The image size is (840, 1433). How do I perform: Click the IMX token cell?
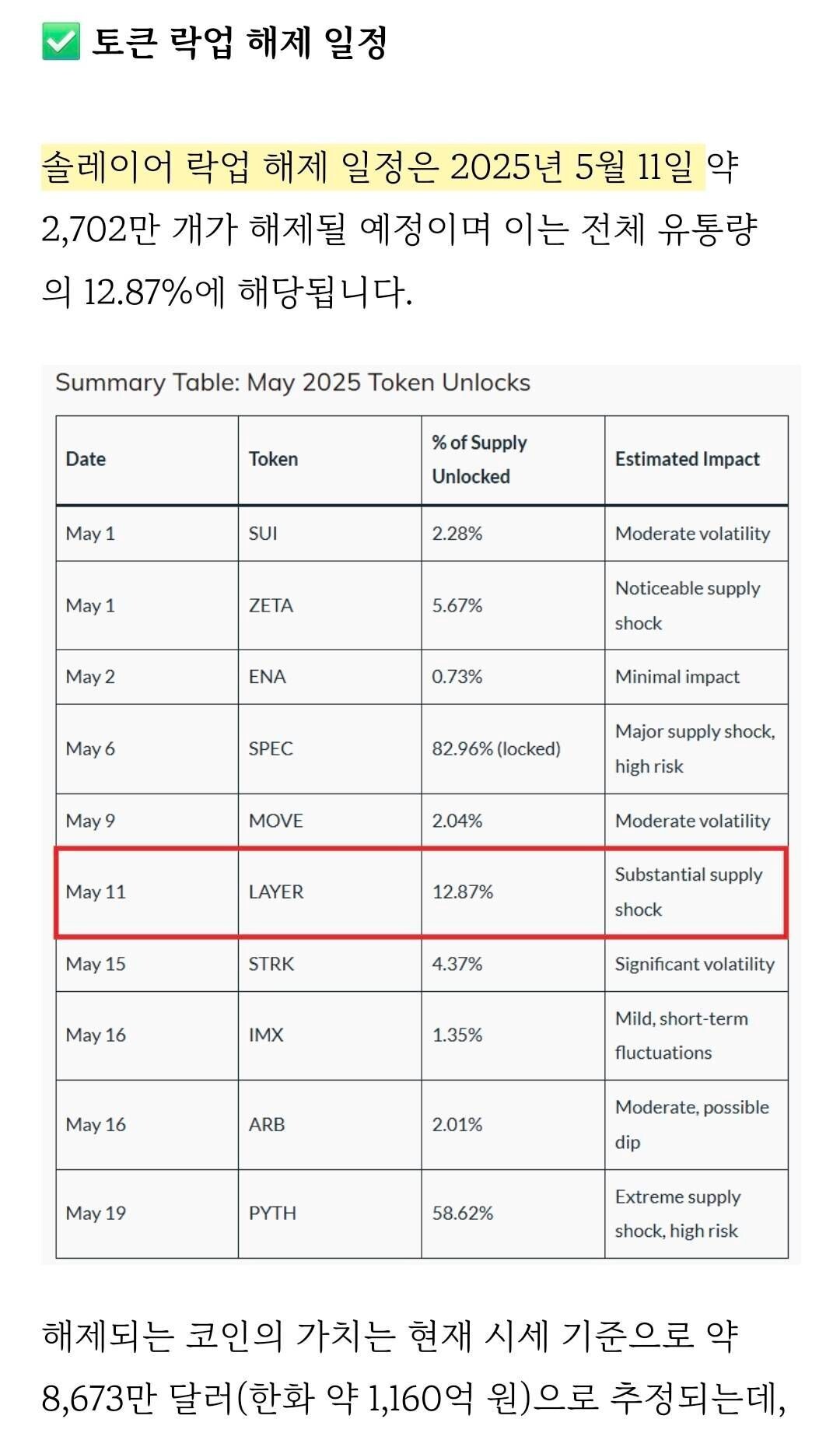pos(266,1035)
